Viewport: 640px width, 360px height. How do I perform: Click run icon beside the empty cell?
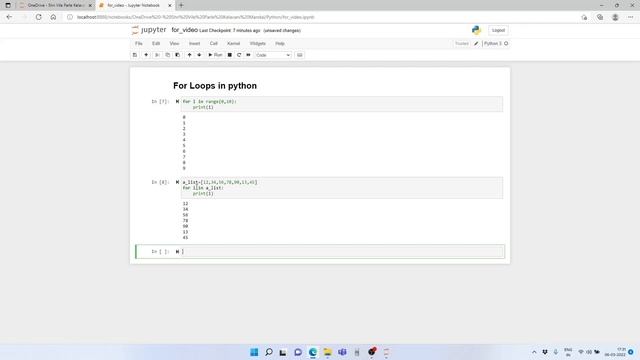coord(177,251)
